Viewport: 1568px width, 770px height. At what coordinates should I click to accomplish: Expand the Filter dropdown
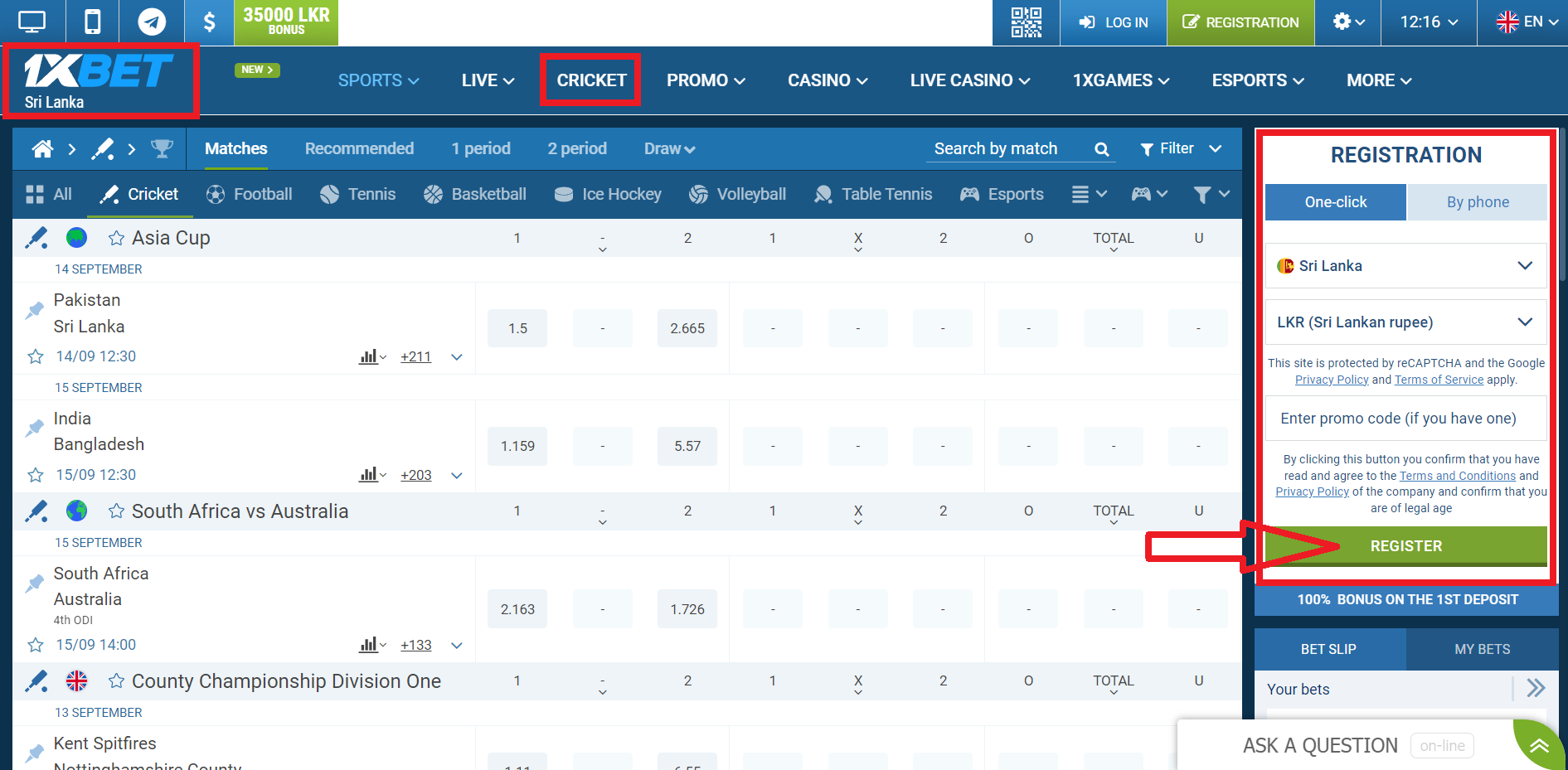point(1181,148)
